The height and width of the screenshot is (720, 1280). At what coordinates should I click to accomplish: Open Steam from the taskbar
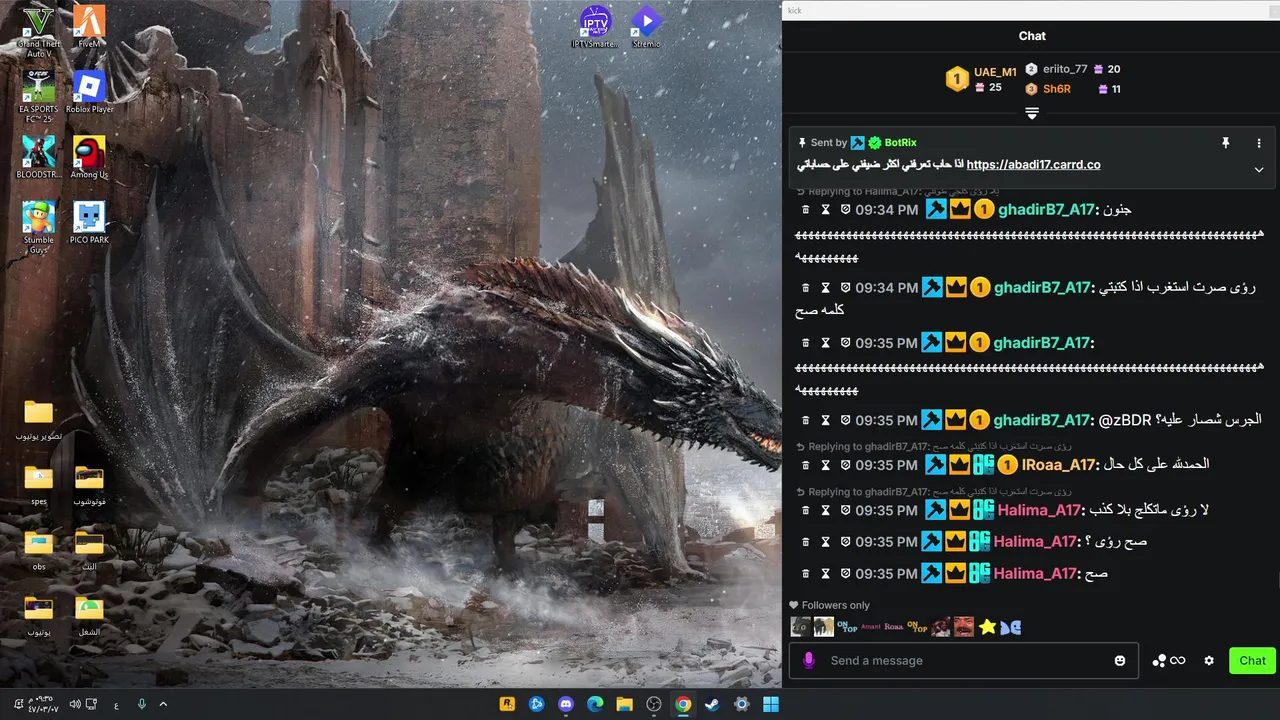(x=713, y=704)
